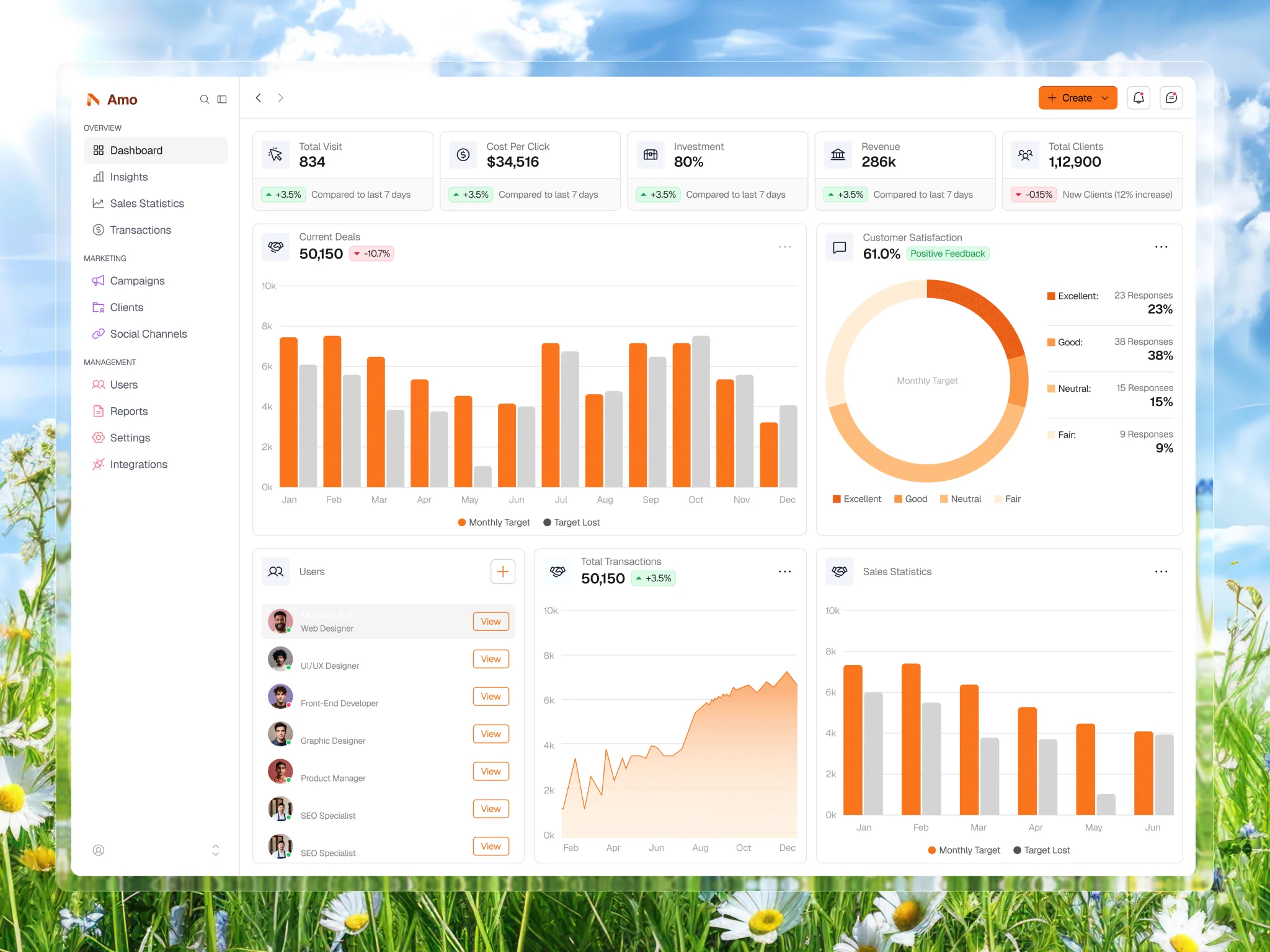Image resolution: width=1270 pixels, height=952 pixels.
Task: Open Users in the sidebar
Action: click(156, 385)
